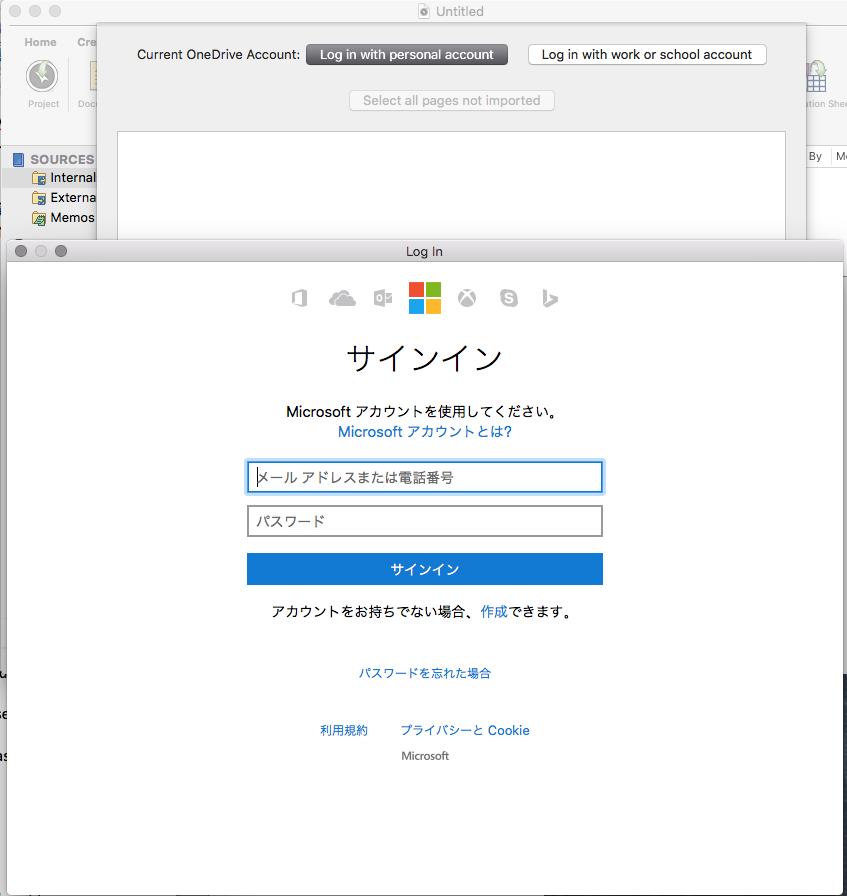Switch to the Create ribbon tab

coord(87,42)
